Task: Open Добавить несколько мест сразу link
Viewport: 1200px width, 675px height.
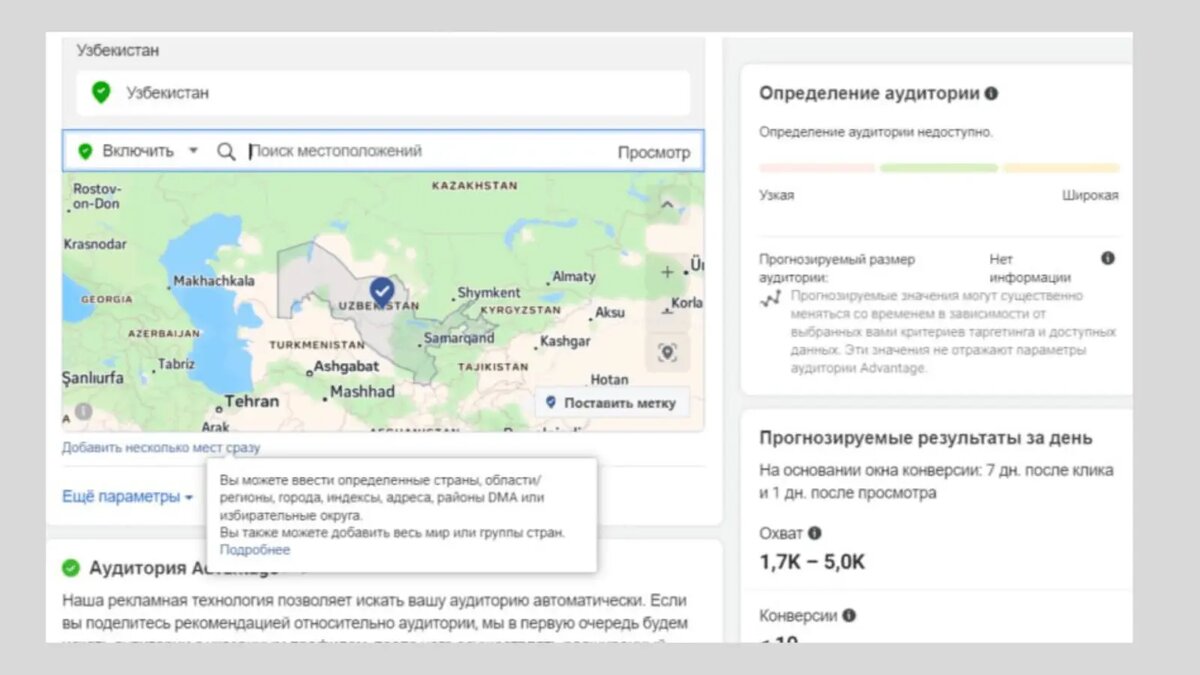Action: click(161, 448)
